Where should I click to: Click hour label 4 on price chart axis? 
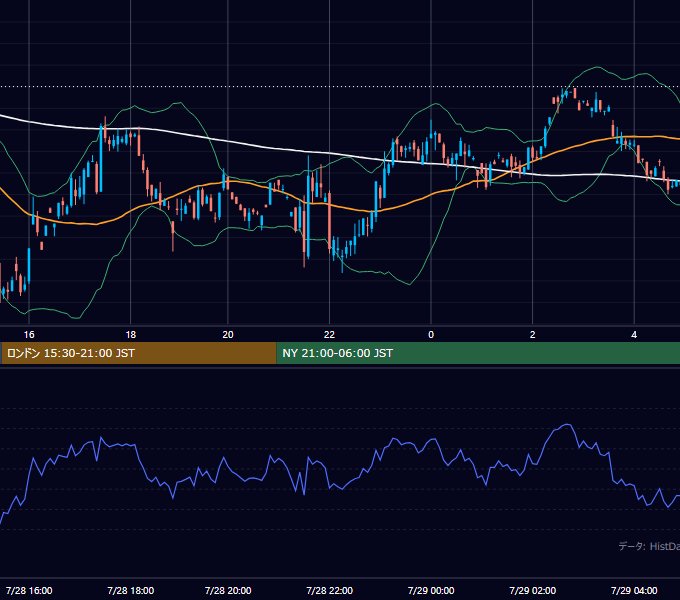point(634,335)
